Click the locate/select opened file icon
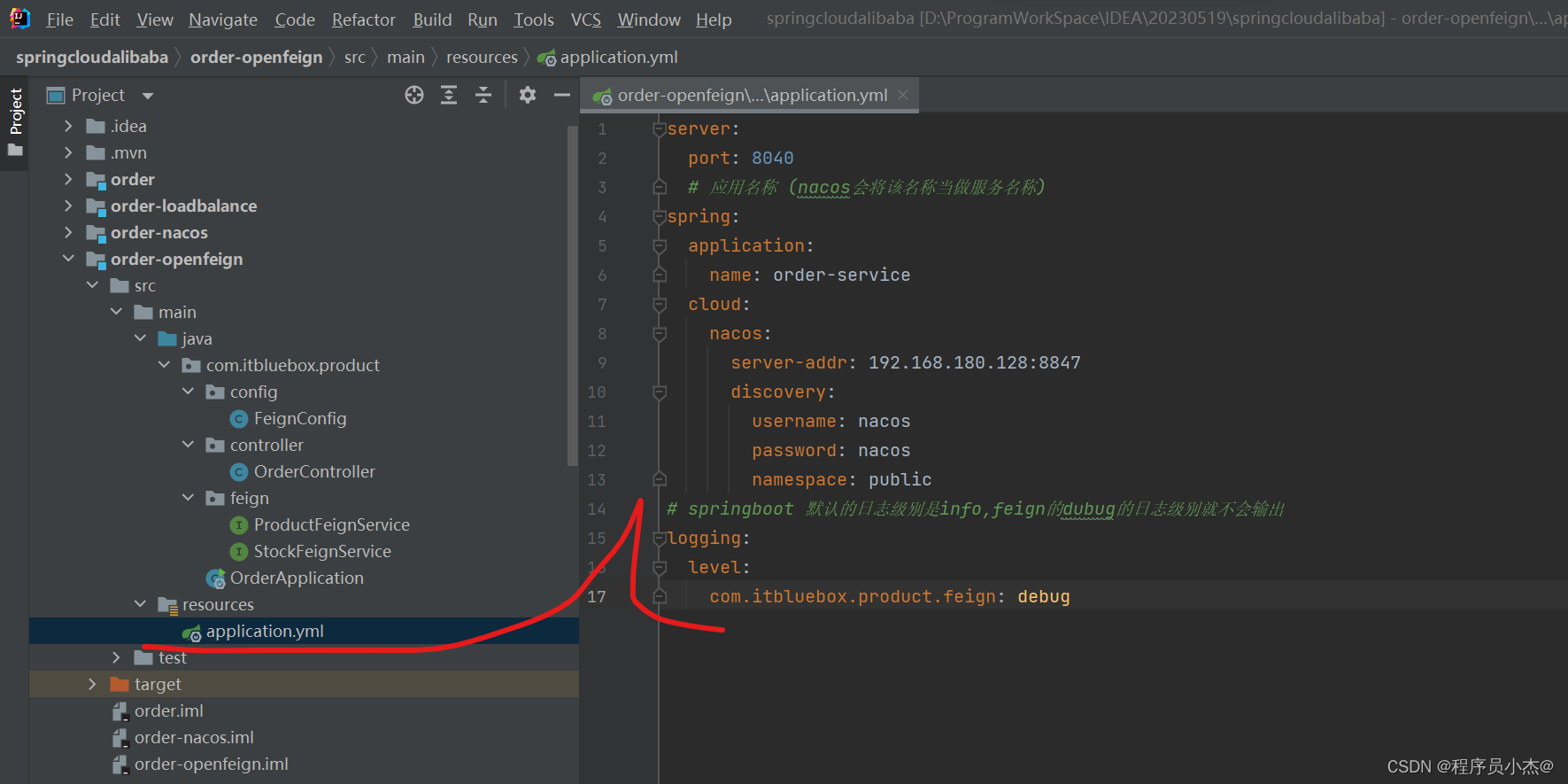This screenshot has width=1568, height=784. 414,95
